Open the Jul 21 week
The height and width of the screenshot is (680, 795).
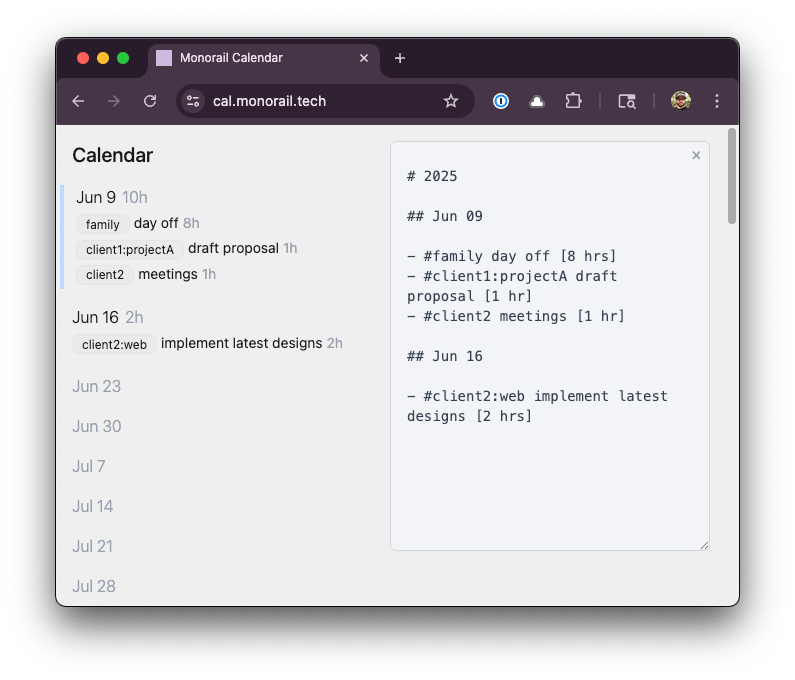(93, 547)
